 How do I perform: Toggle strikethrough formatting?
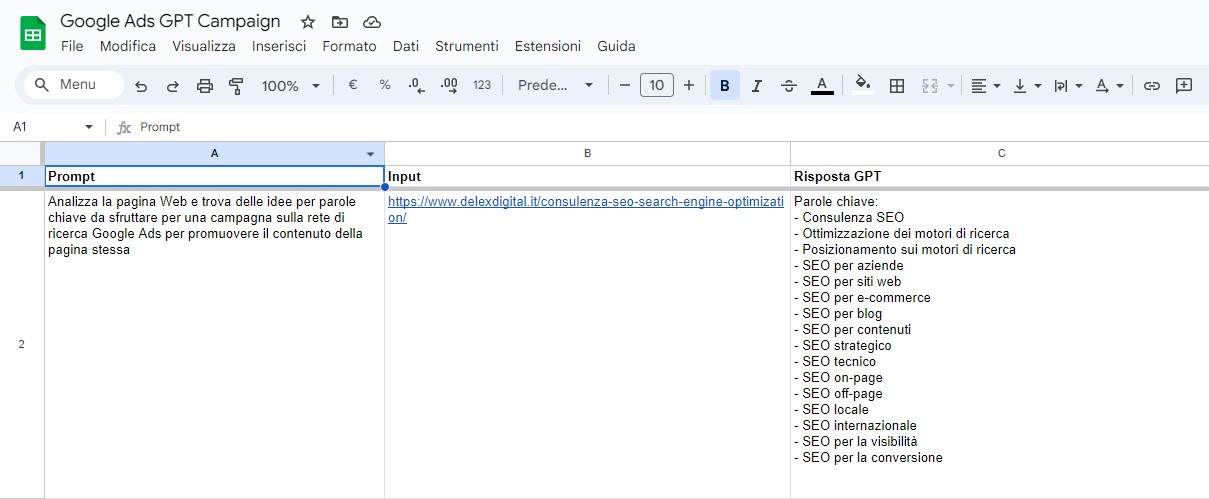(788, 86)
